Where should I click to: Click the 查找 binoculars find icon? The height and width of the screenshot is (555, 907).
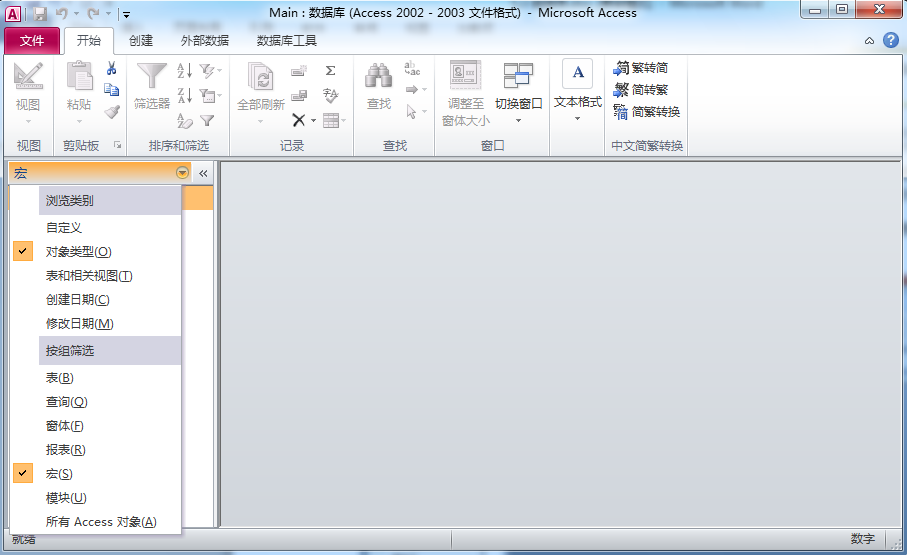[x=379, y=76]
